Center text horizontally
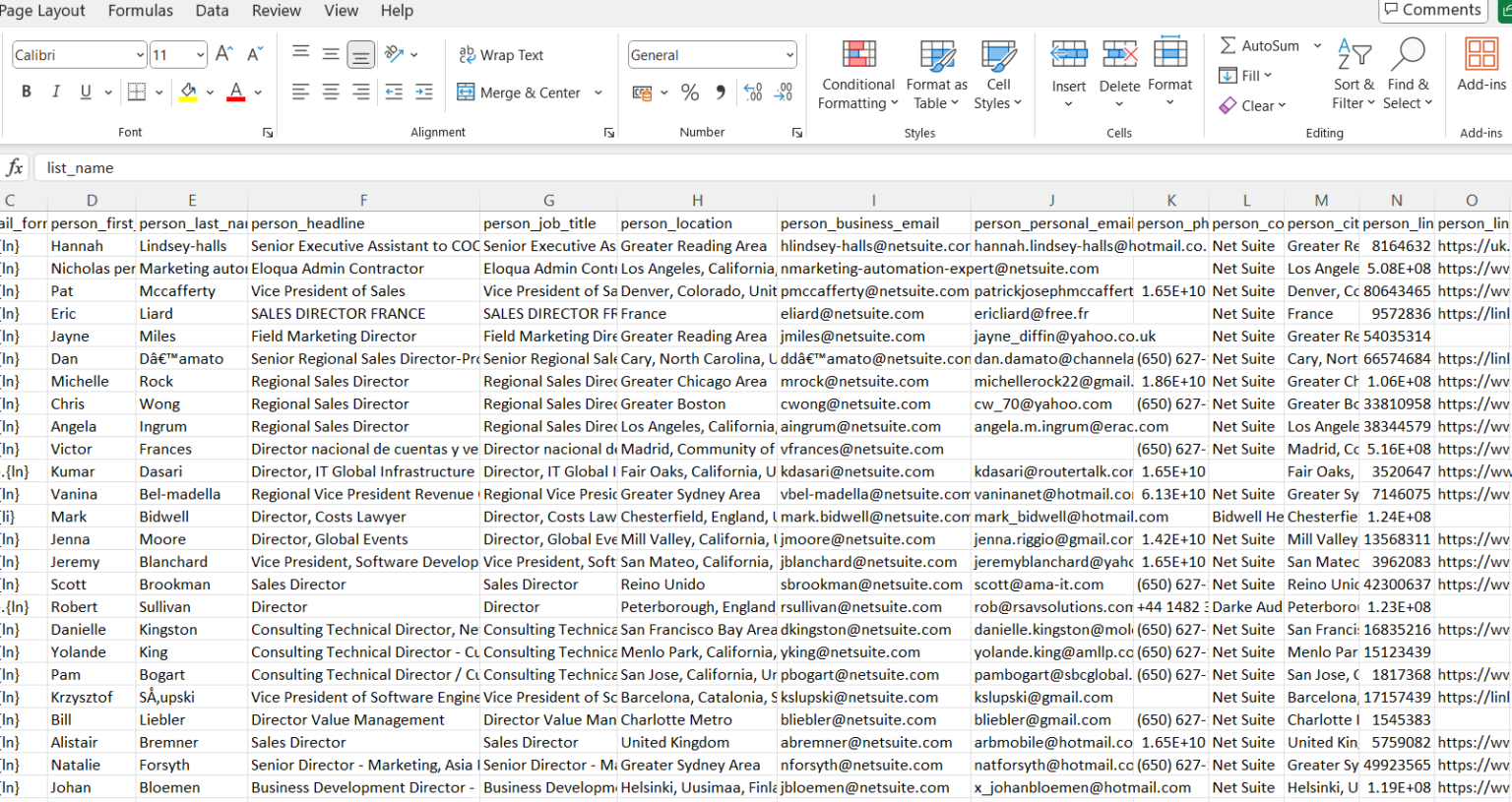The height and width of the screenshot is (802, 1512). point(332,92)
